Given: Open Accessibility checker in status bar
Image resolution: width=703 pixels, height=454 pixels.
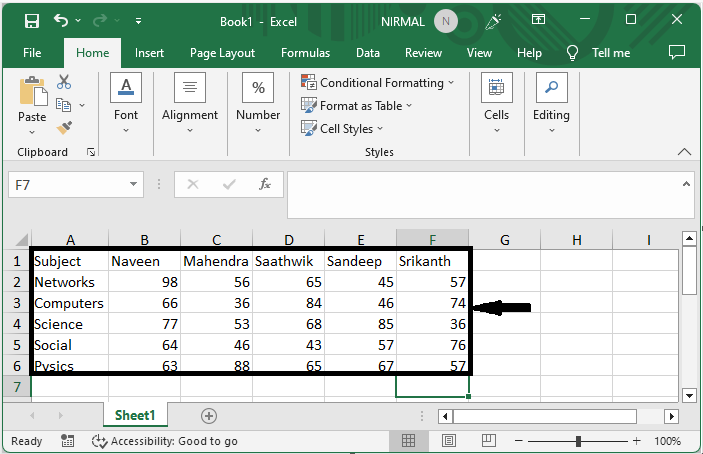Looking at the screenshot, I should (x=165, y=441).
